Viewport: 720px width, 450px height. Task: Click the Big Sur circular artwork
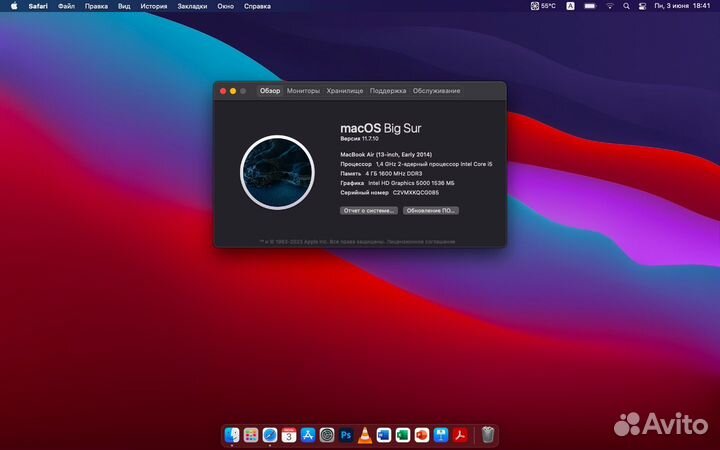click(x=277, y=172)
